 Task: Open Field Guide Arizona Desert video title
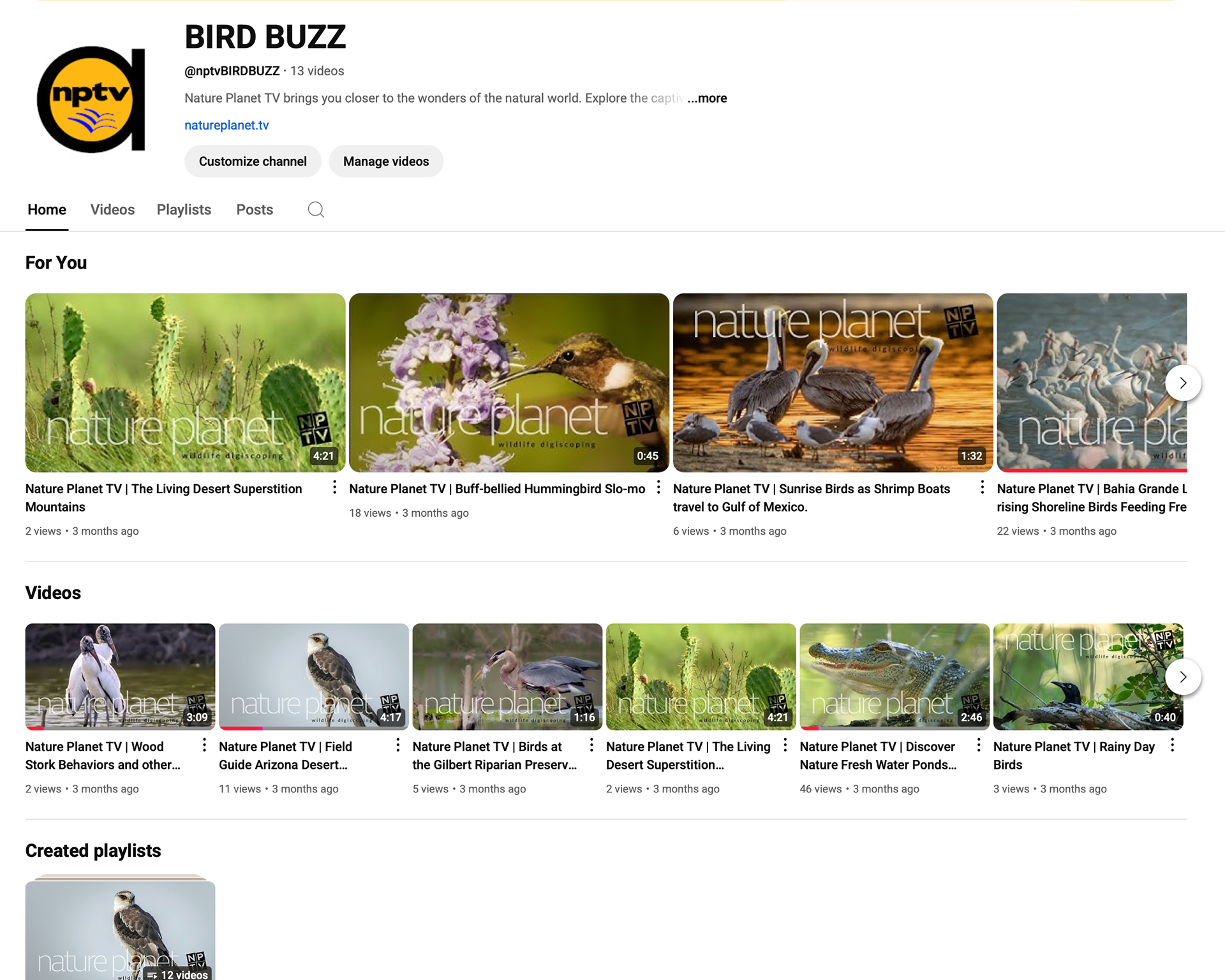click(x=285, y=755)
